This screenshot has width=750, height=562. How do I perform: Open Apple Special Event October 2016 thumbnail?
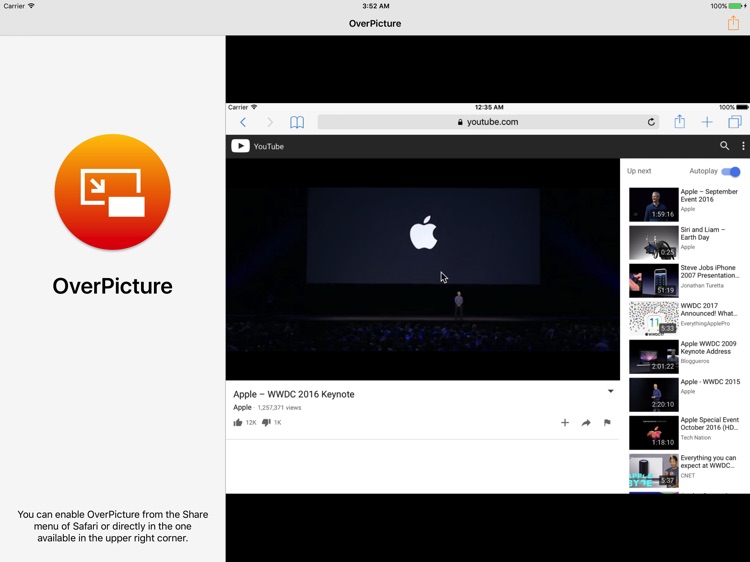click(653, 432)
